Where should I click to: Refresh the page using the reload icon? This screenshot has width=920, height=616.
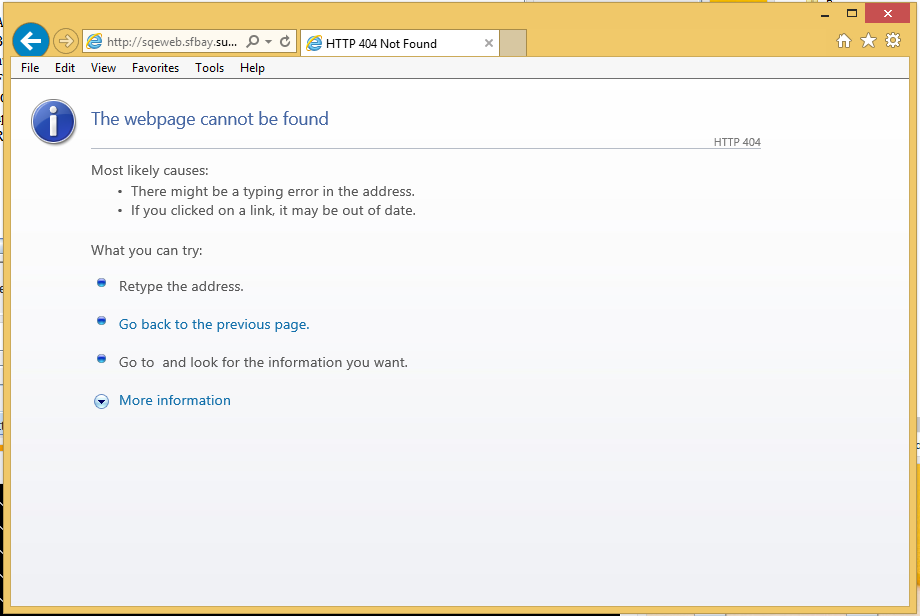[285, 42]
